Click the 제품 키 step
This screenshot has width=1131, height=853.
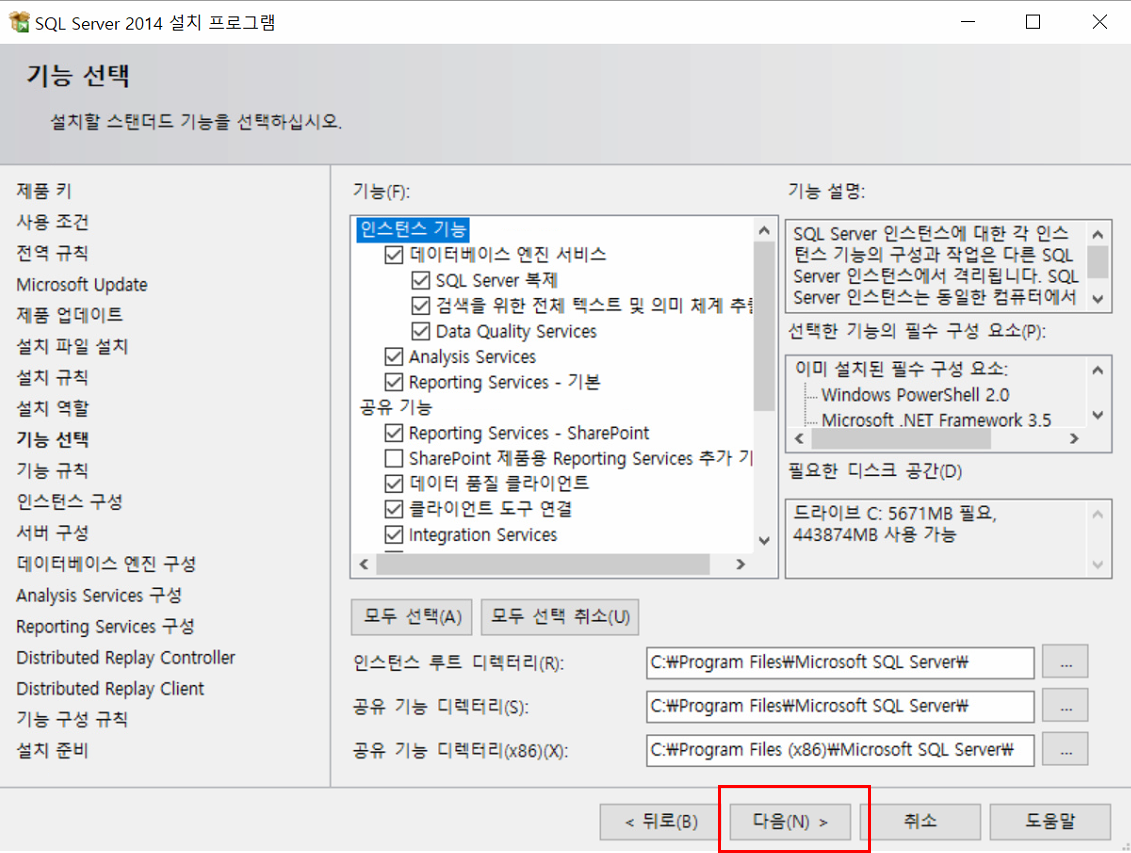pos(44,191)
